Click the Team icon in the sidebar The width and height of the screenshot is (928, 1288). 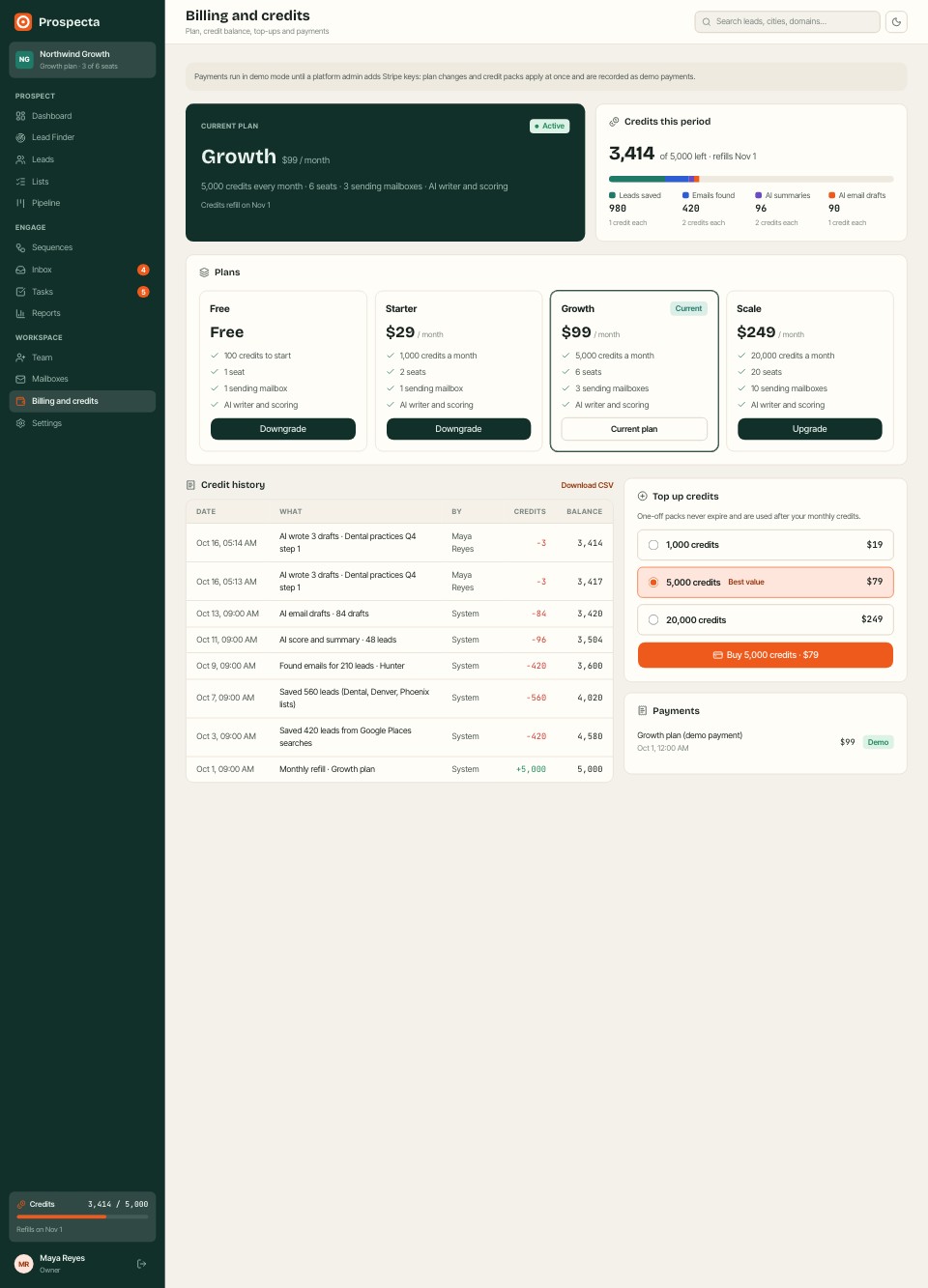pos(20,358)
